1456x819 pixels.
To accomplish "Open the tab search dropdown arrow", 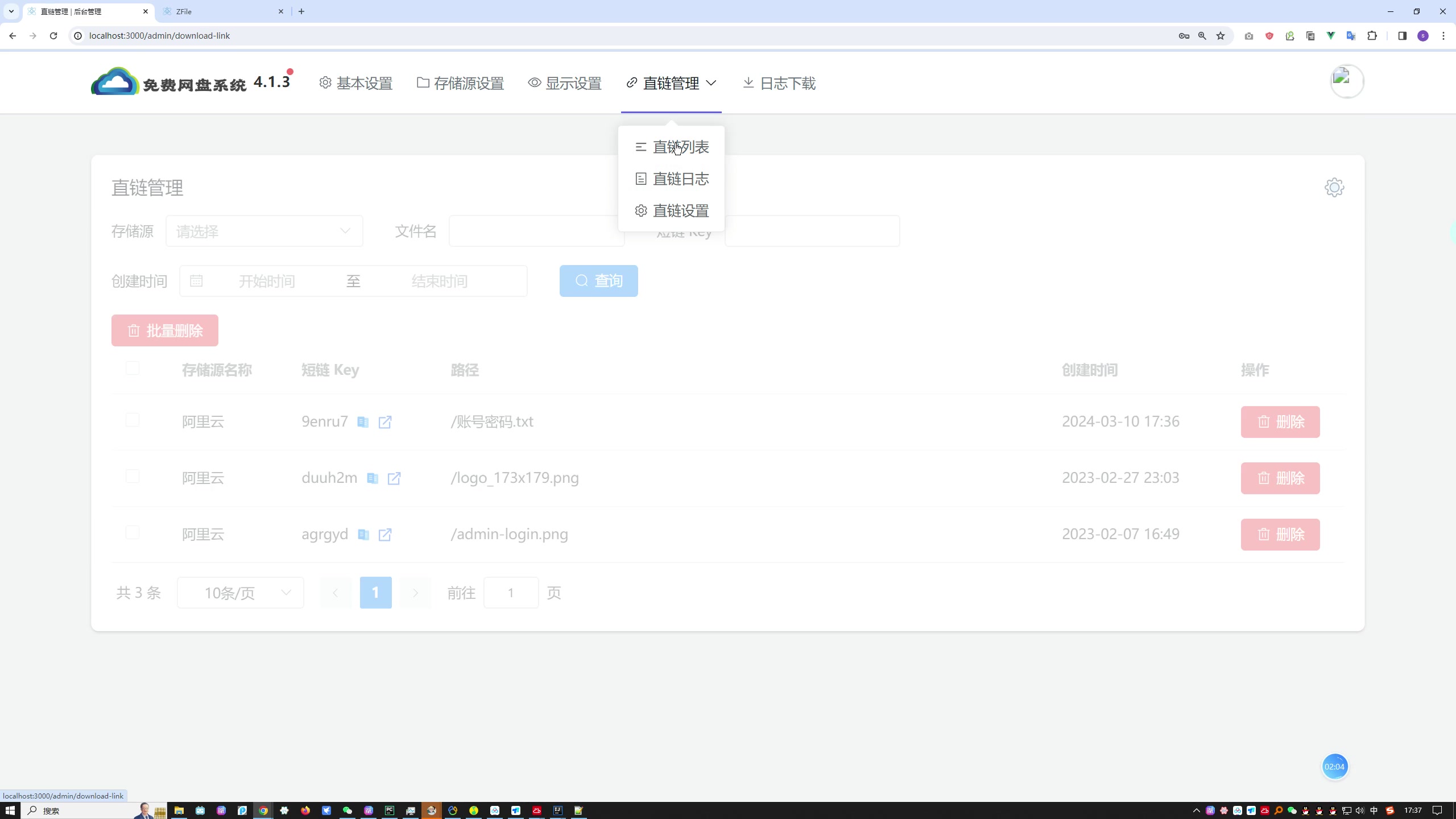I will pyautogui.click(x=11, y=11).
